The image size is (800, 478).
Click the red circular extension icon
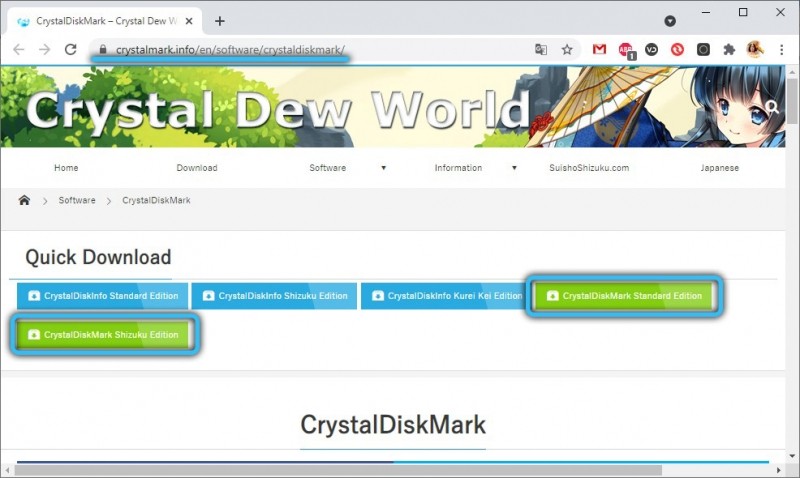point(677,49)
